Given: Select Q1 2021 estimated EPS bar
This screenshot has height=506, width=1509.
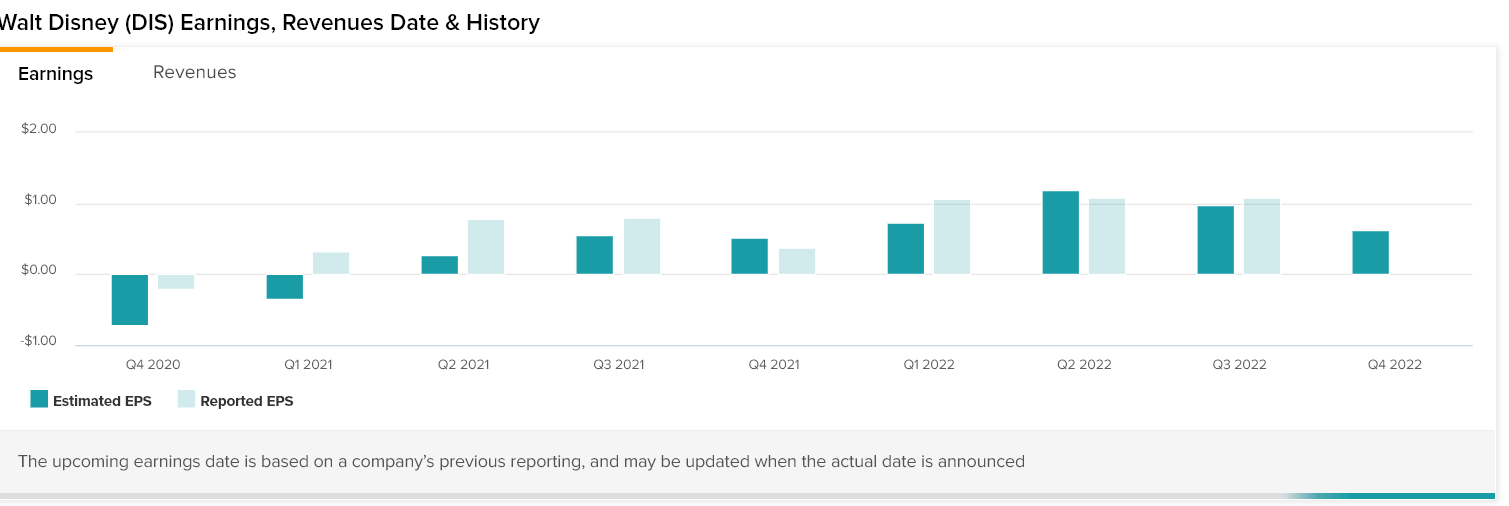Looking at the screenshot, I should click(285, 287).
